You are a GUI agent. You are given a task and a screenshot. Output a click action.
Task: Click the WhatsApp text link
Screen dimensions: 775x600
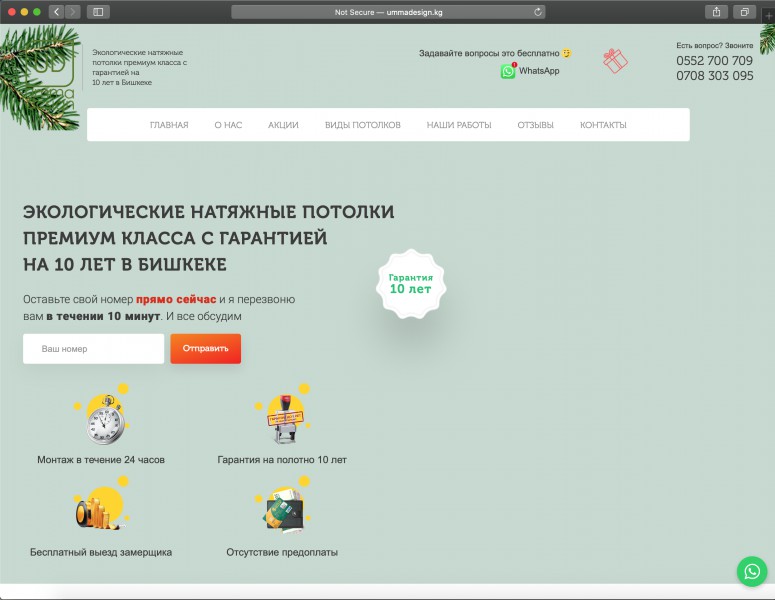(539, 71)
